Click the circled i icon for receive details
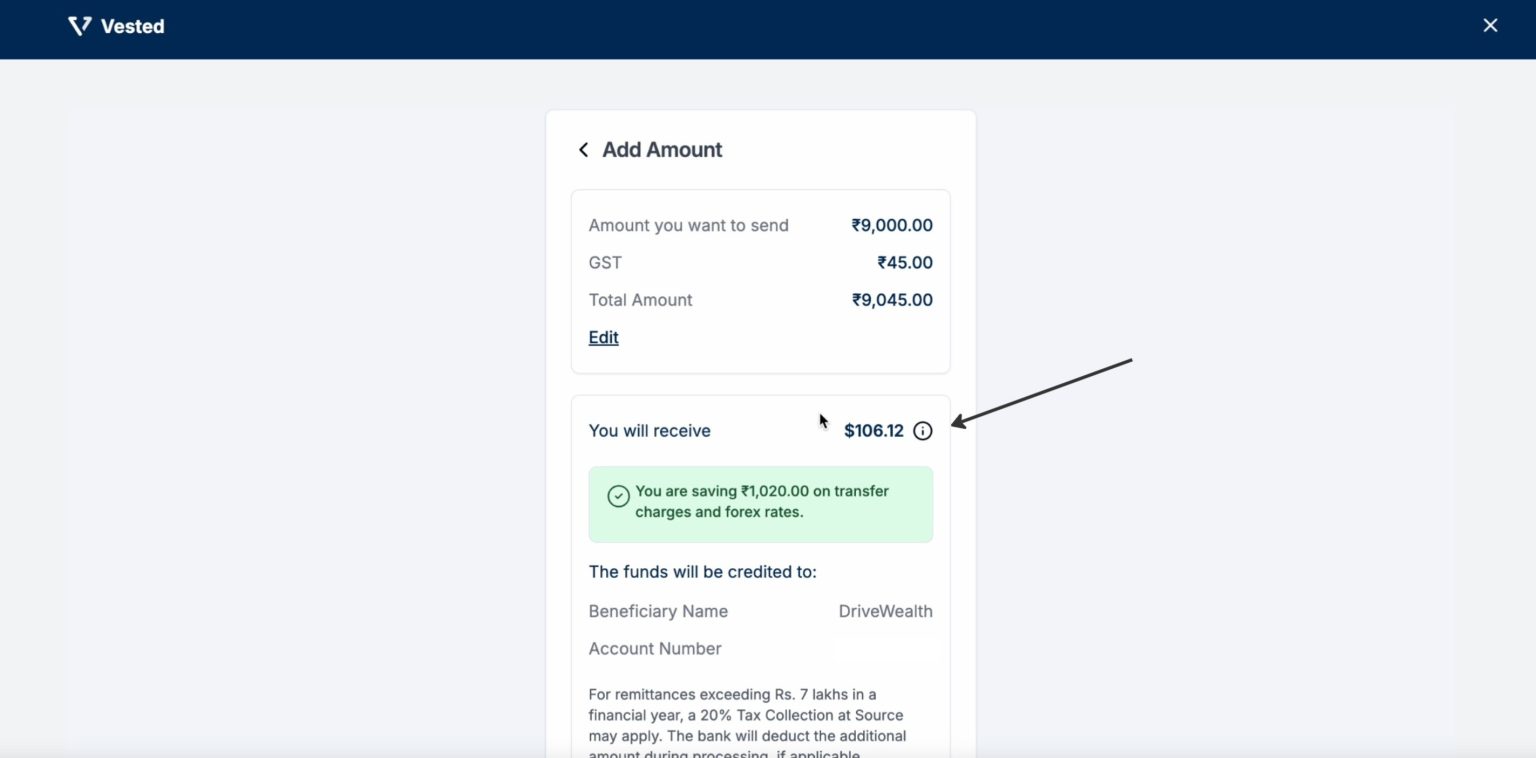 (922, 431)
